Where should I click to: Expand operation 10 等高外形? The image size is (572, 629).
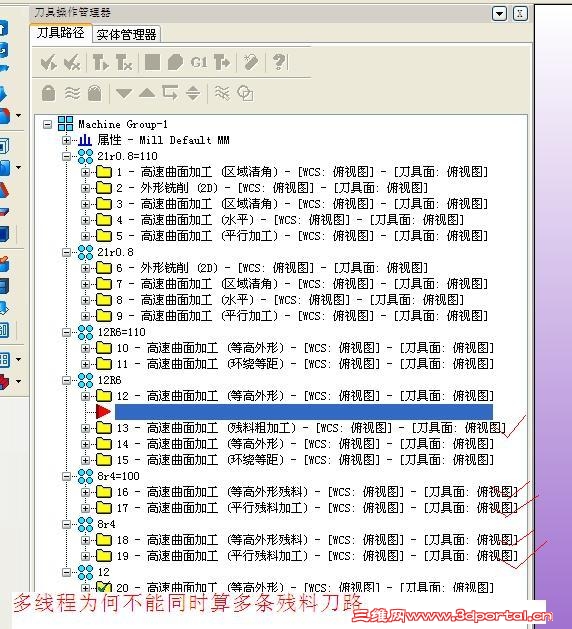tap(85, 348)
